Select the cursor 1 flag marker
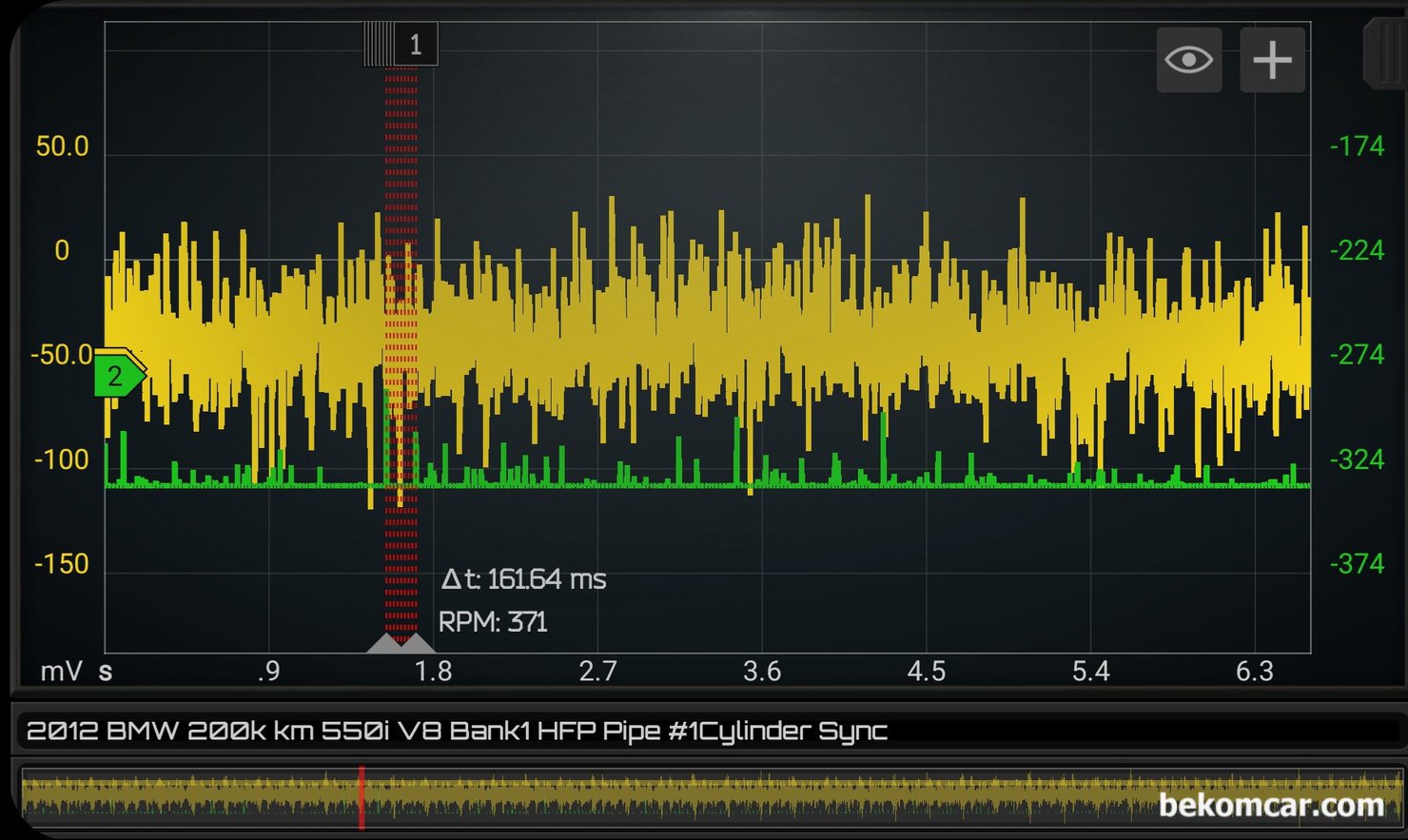Viewport: 1408px width, 840px height. [416, 45]
